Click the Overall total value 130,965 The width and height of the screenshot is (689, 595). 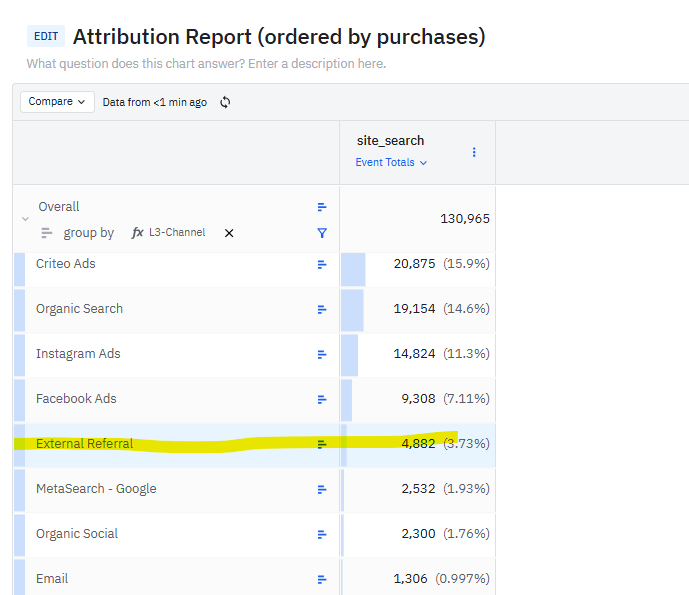465,218
